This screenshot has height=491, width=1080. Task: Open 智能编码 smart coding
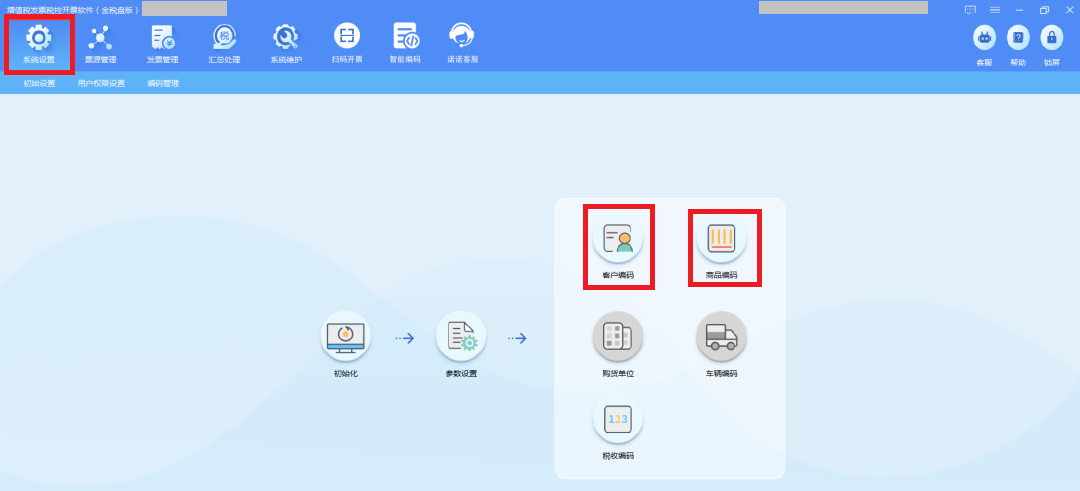coord(405,42)
